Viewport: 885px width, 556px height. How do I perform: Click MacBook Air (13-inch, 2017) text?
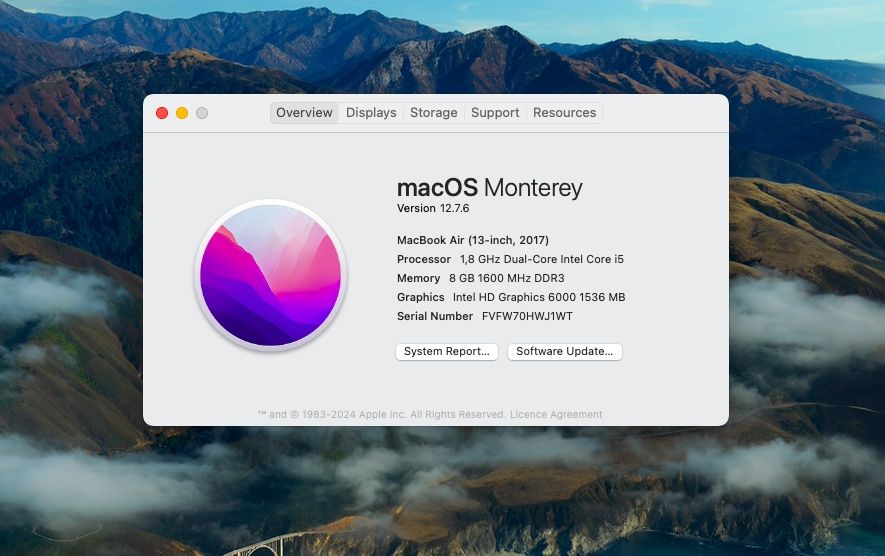pos(473,240)
